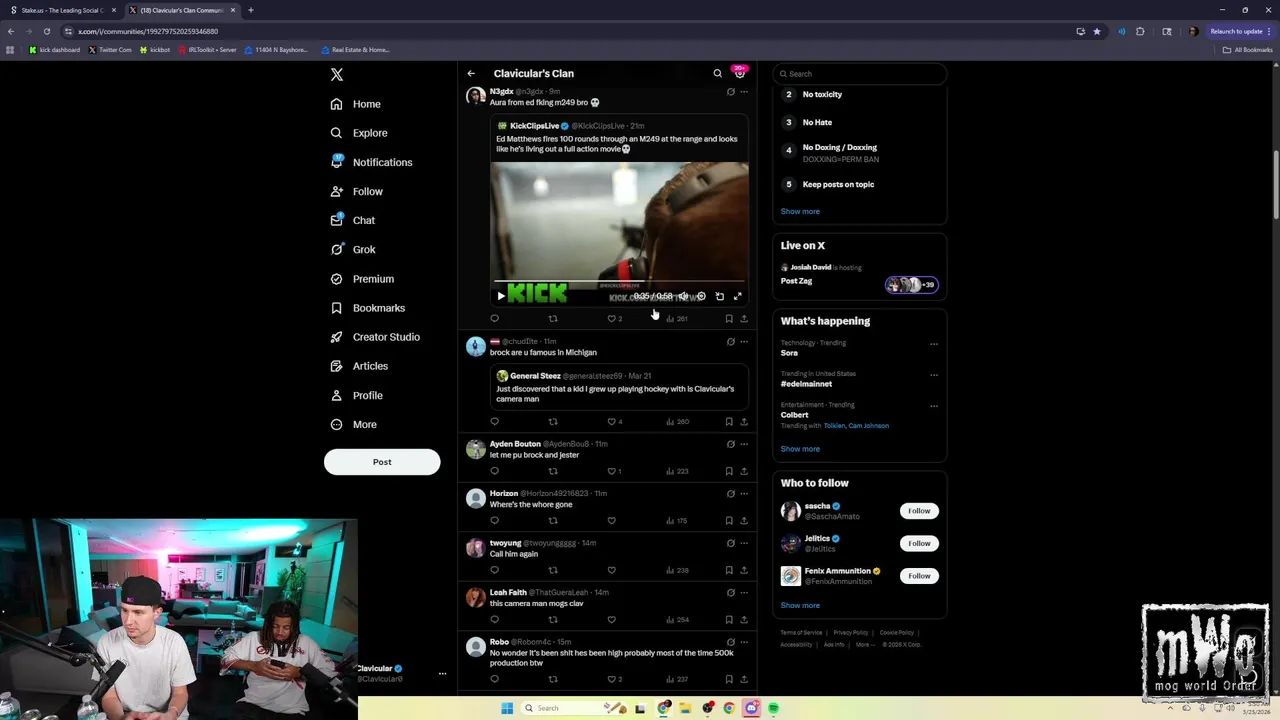Open Bookmarks in sidebar
Image resolution: width=1280 pixels, height=720 pixels.
(x=368, y=308)
